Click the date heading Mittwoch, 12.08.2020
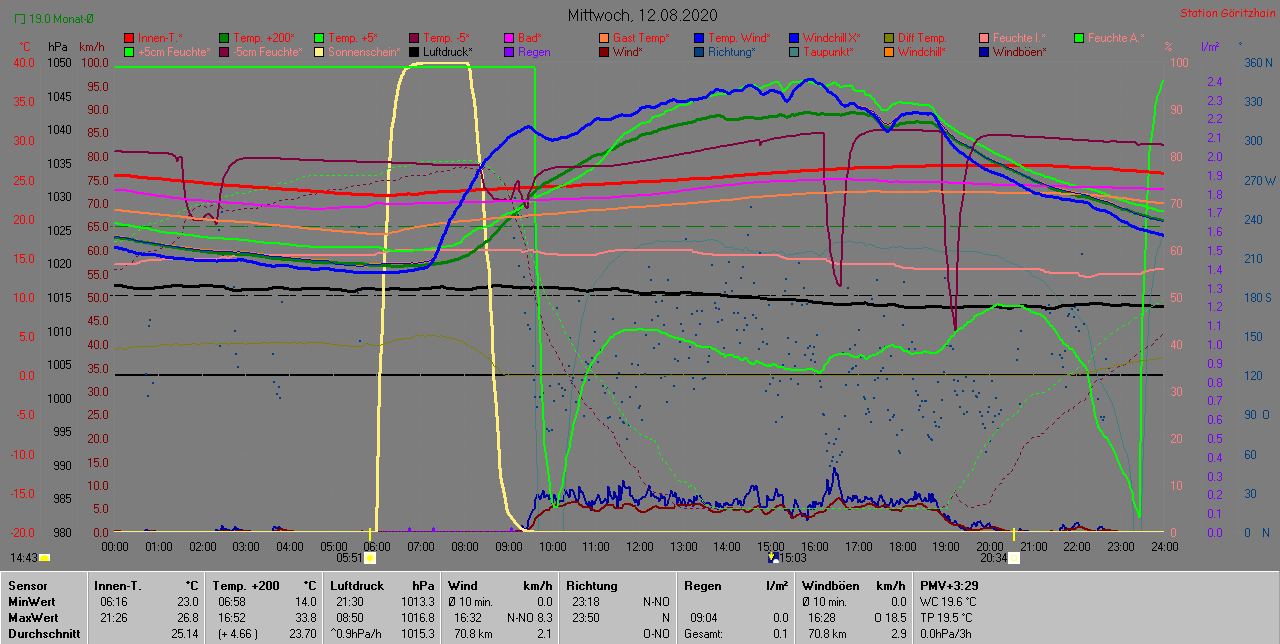The width and height of the screenshot is (1280, 644). (x=642, y=15)
